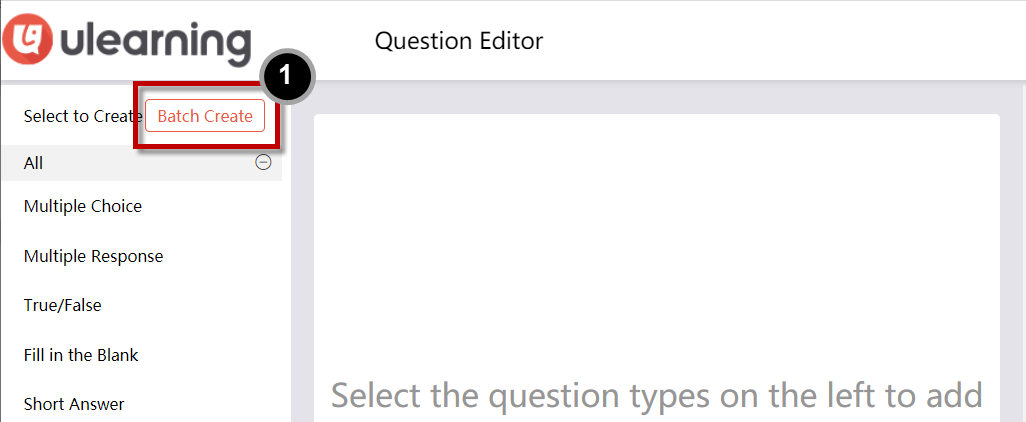
Task: Click the blank white editor canvas
Action: (x=657, y=242)
